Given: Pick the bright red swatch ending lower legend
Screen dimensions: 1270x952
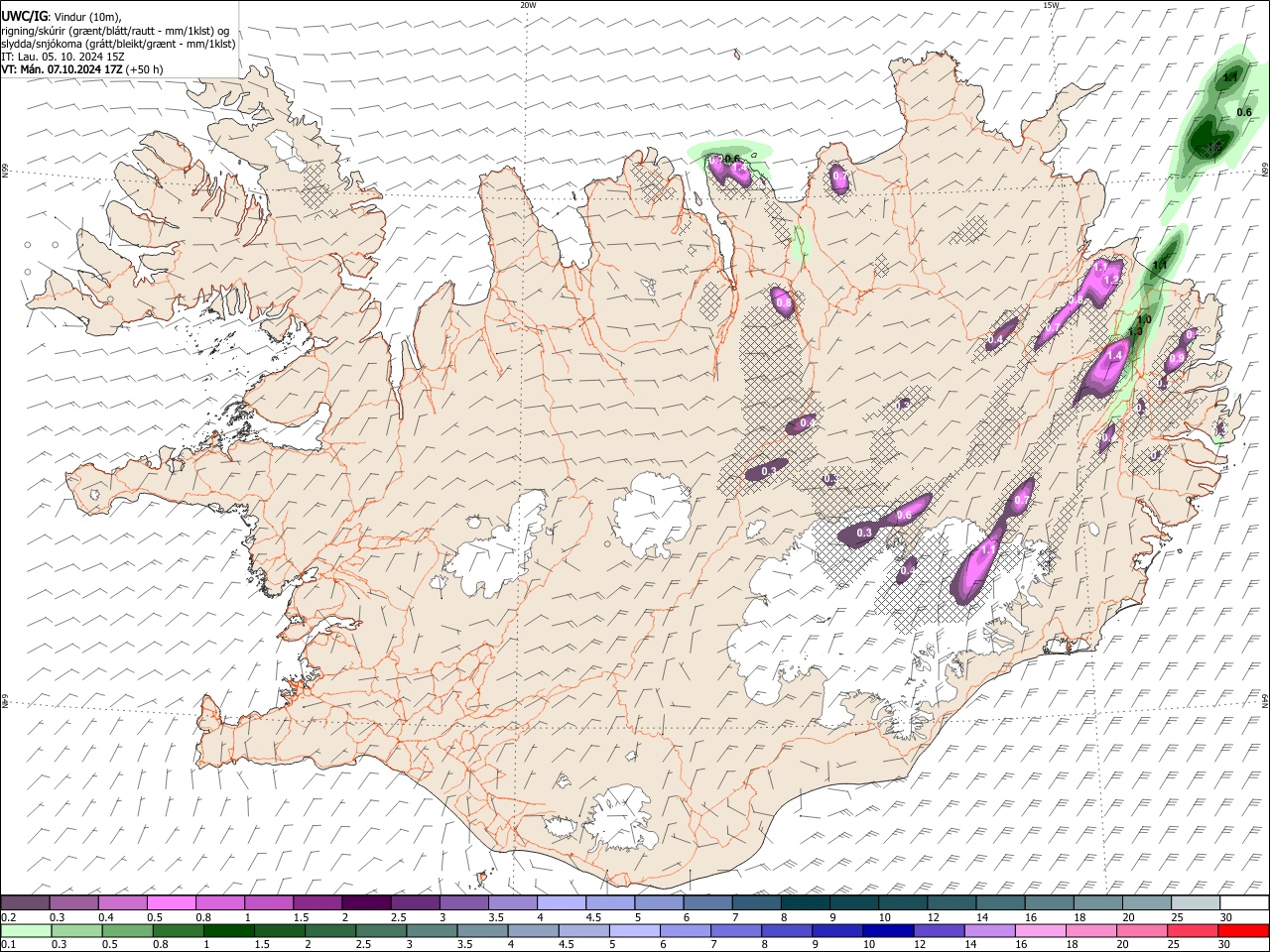Looking at the screenshot, I should click(1243, 930).
